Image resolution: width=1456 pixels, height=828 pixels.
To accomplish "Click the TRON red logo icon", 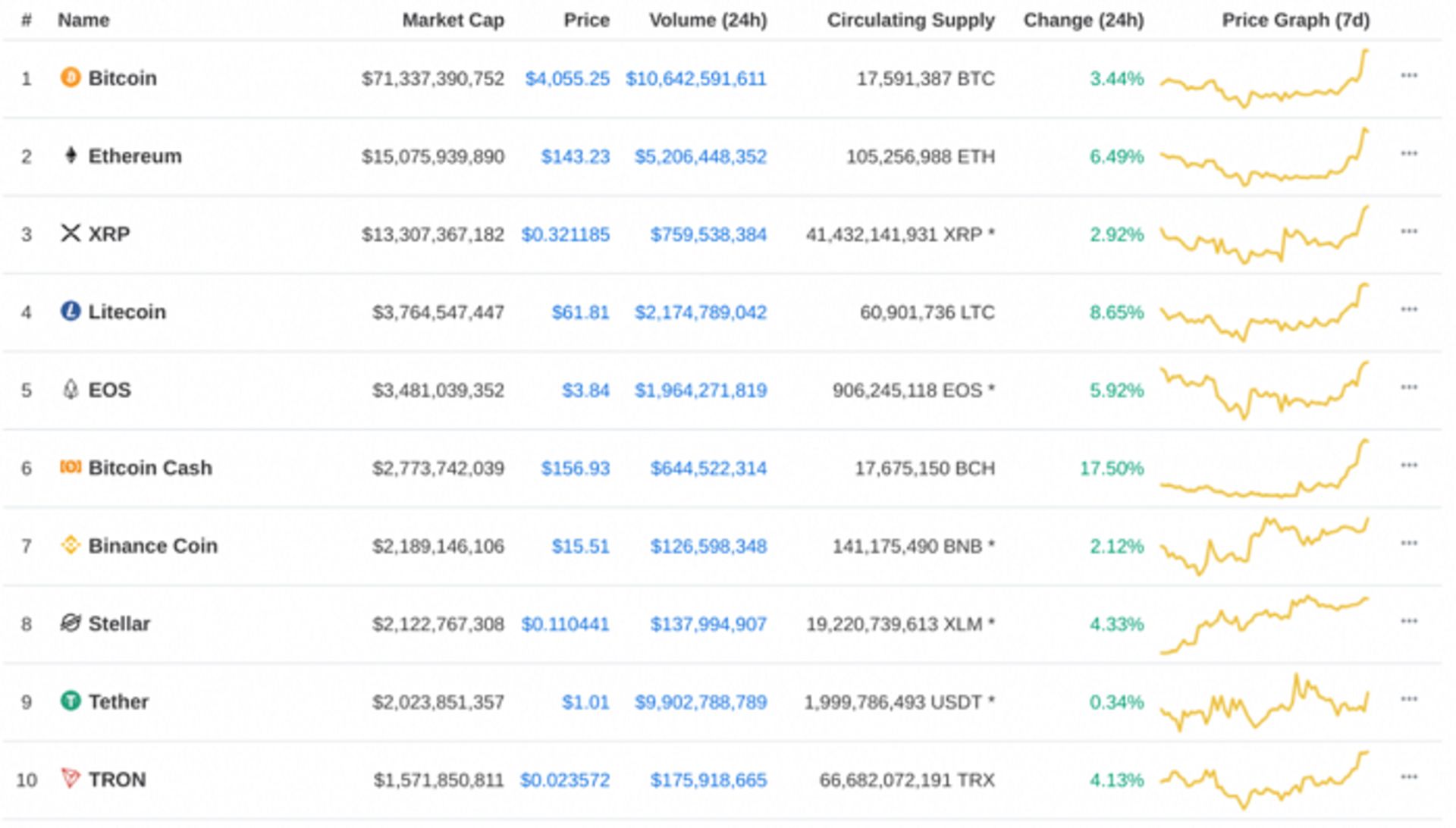I will (x=70, y=778).
